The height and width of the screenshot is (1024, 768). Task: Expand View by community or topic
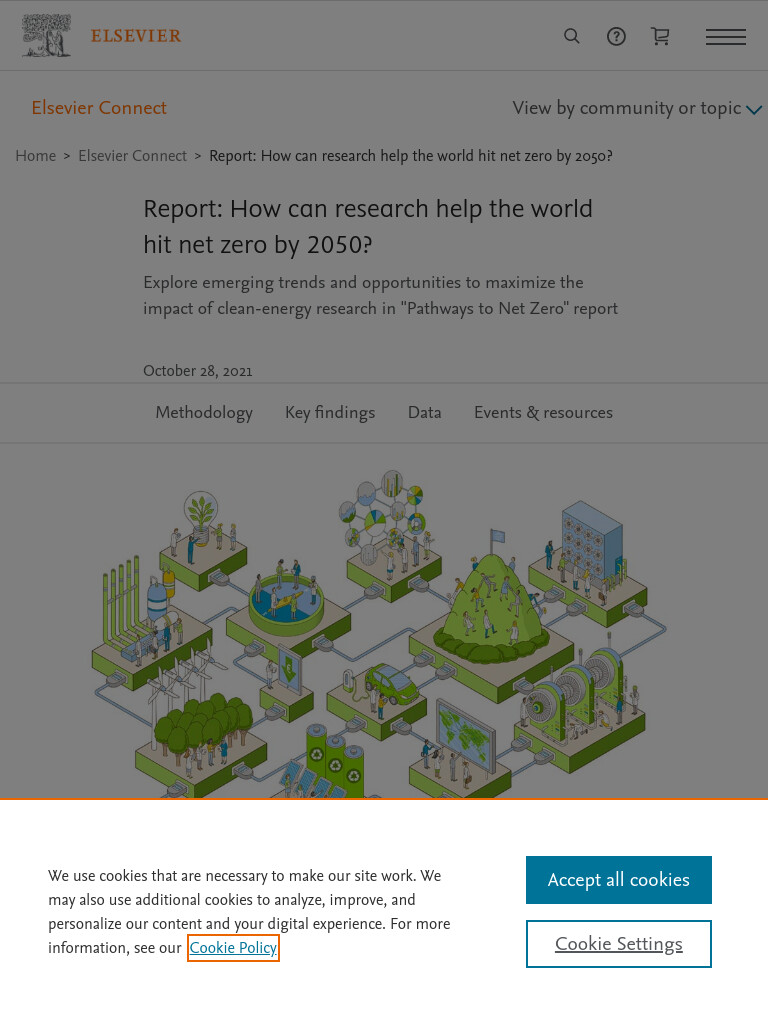(637, 108)
